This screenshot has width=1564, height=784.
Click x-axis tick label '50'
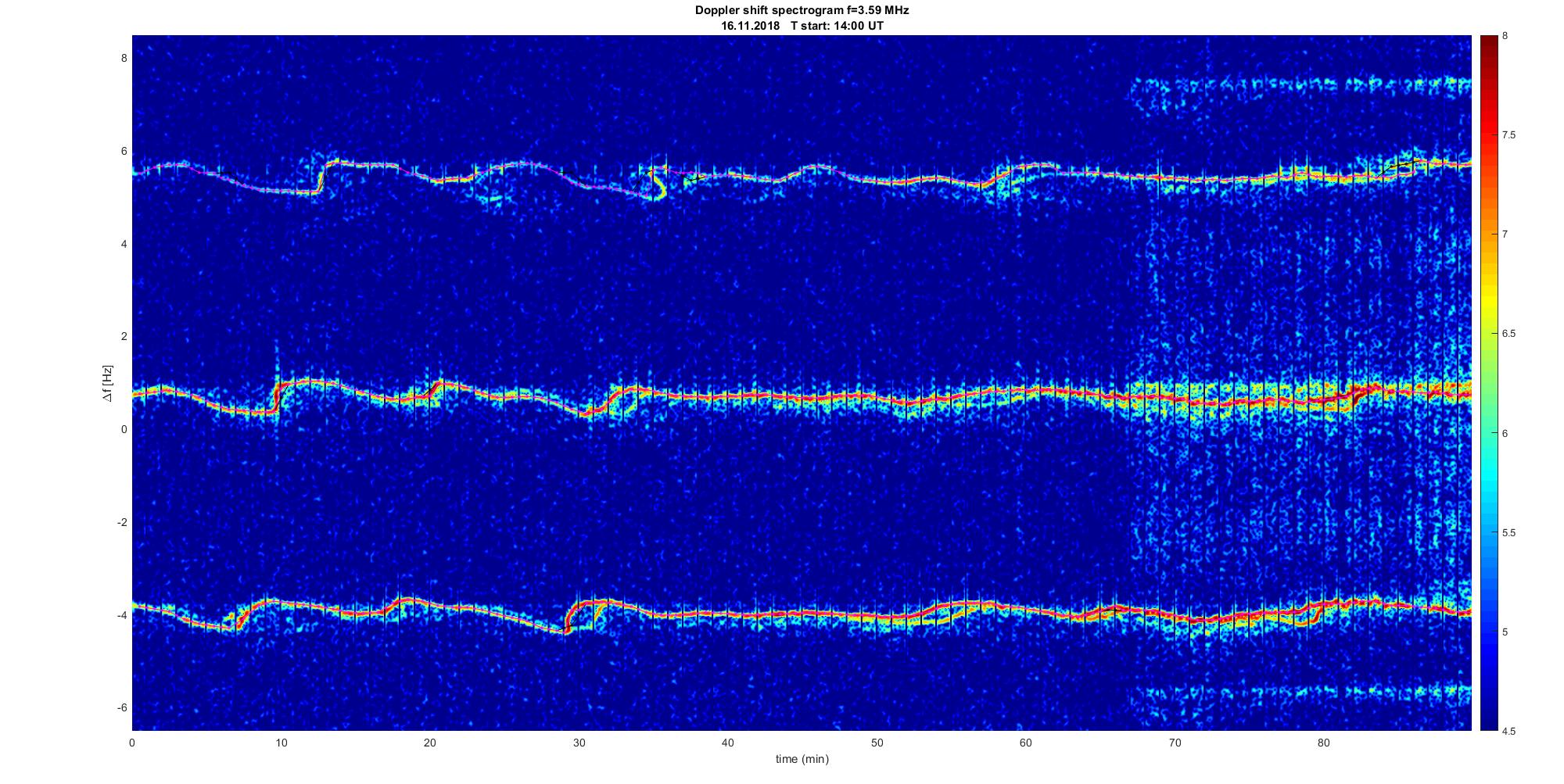tap(877, 742)
